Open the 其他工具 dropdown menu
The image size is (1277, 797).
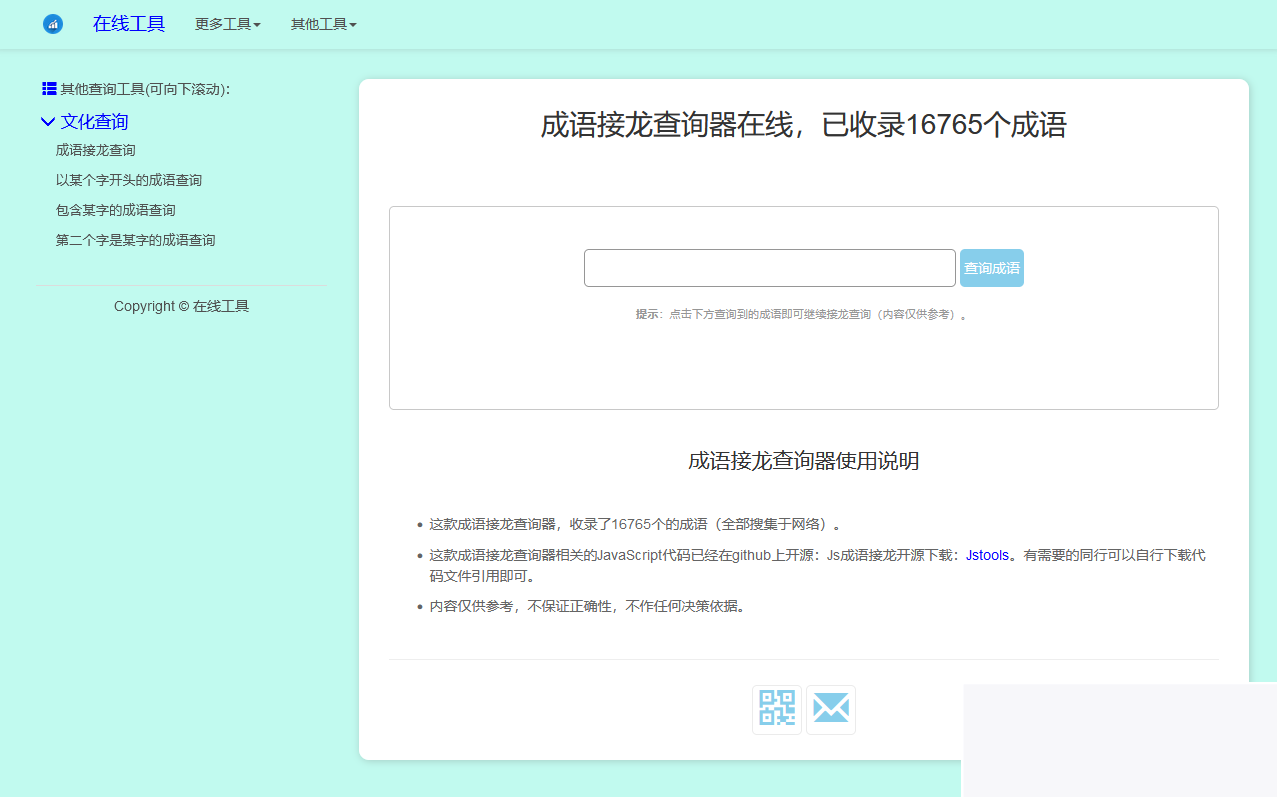coord(322,24)
